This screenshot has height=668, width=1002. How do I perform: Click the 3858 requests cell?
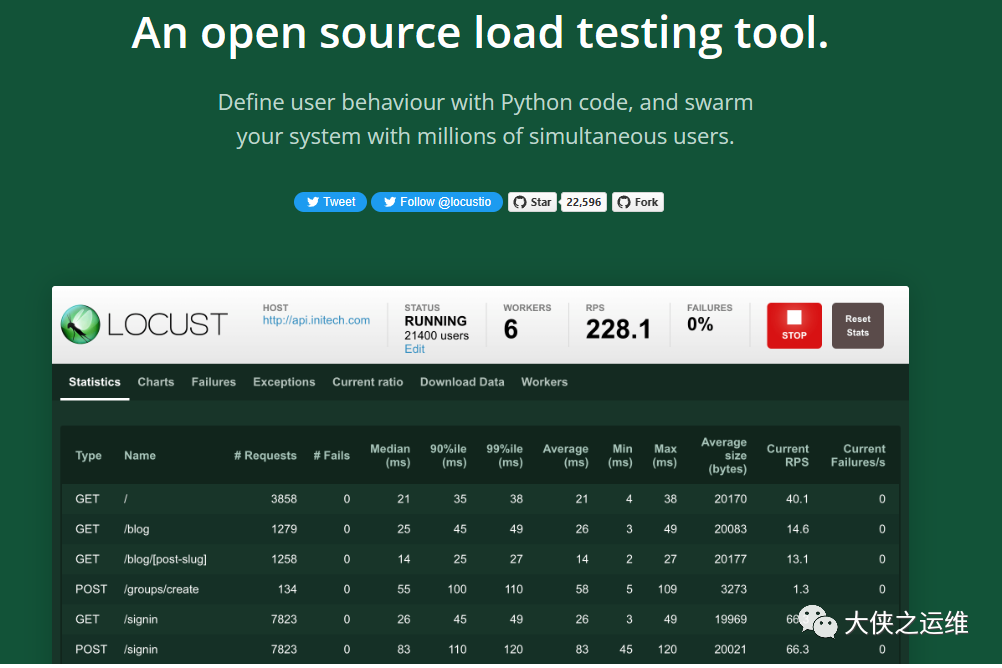[284, 499]
